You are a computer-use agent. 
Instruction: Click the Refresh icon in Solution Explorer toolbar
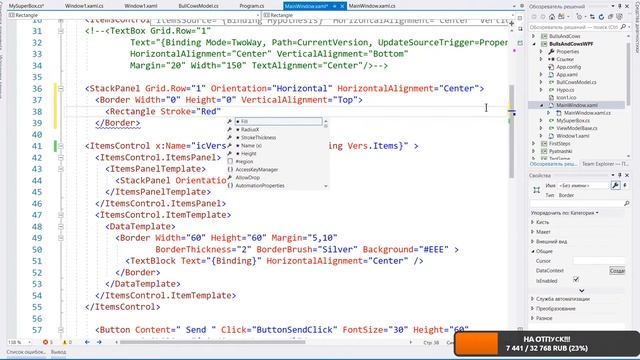[x=601, y=17]
